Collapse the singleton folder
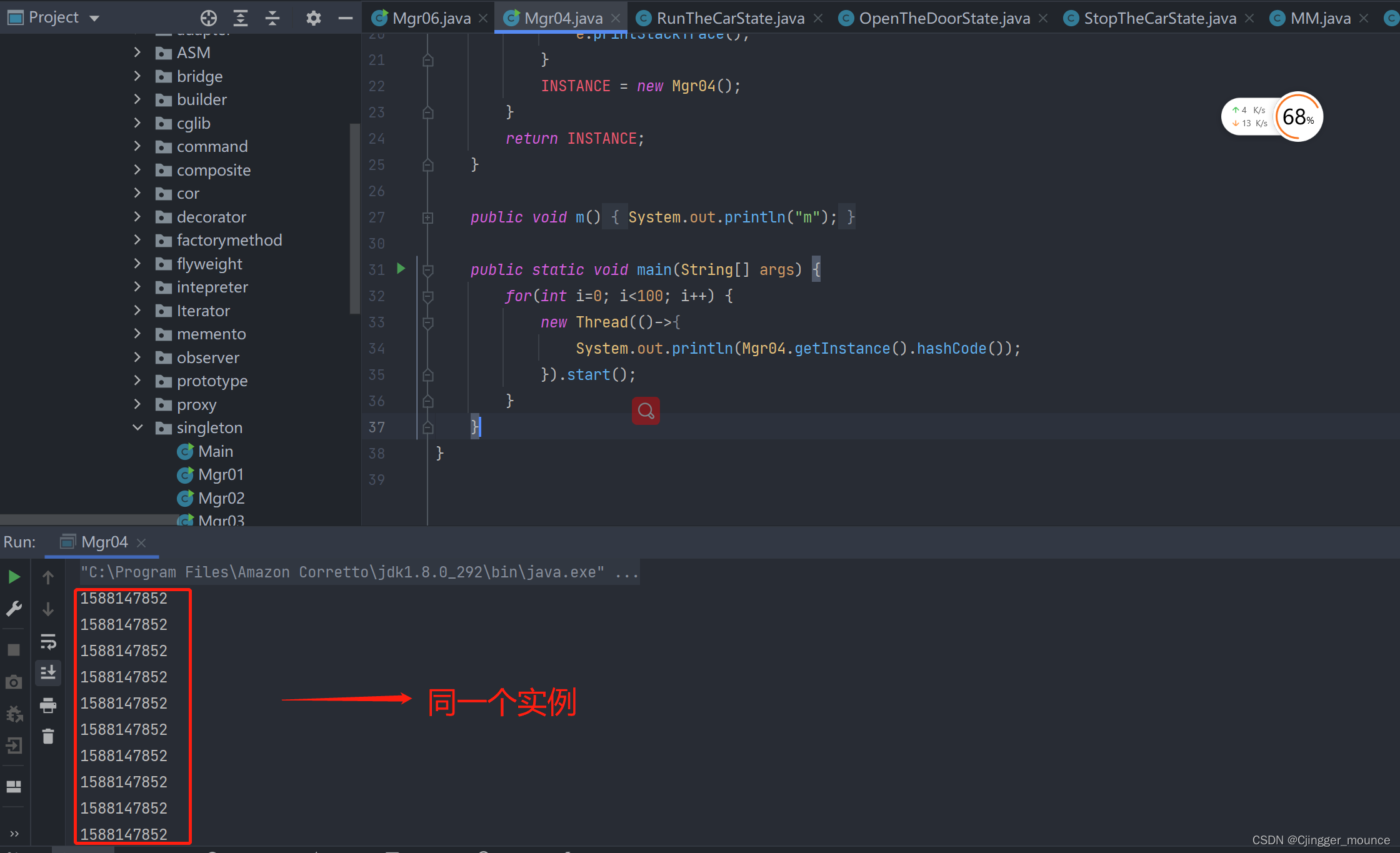The width and height of the screenshot is (1400, 853). point(137,427)
